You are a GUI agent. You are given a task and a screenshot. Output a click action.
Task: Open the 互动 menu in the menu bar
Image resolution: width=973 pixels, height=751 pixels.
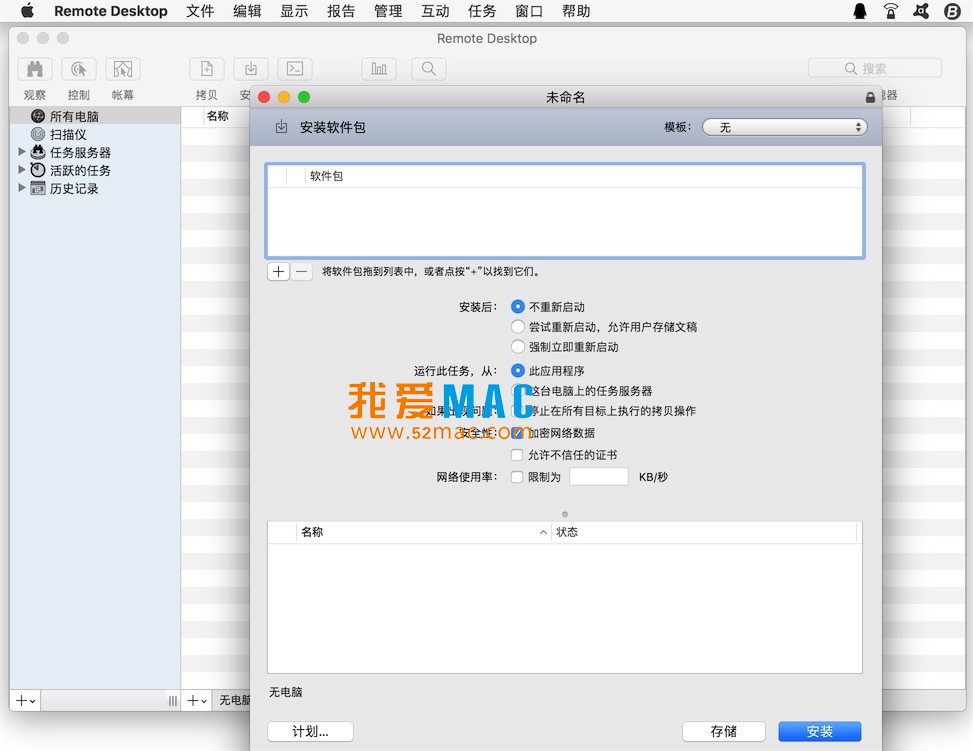pyautogui.click(x=435, y=11)
